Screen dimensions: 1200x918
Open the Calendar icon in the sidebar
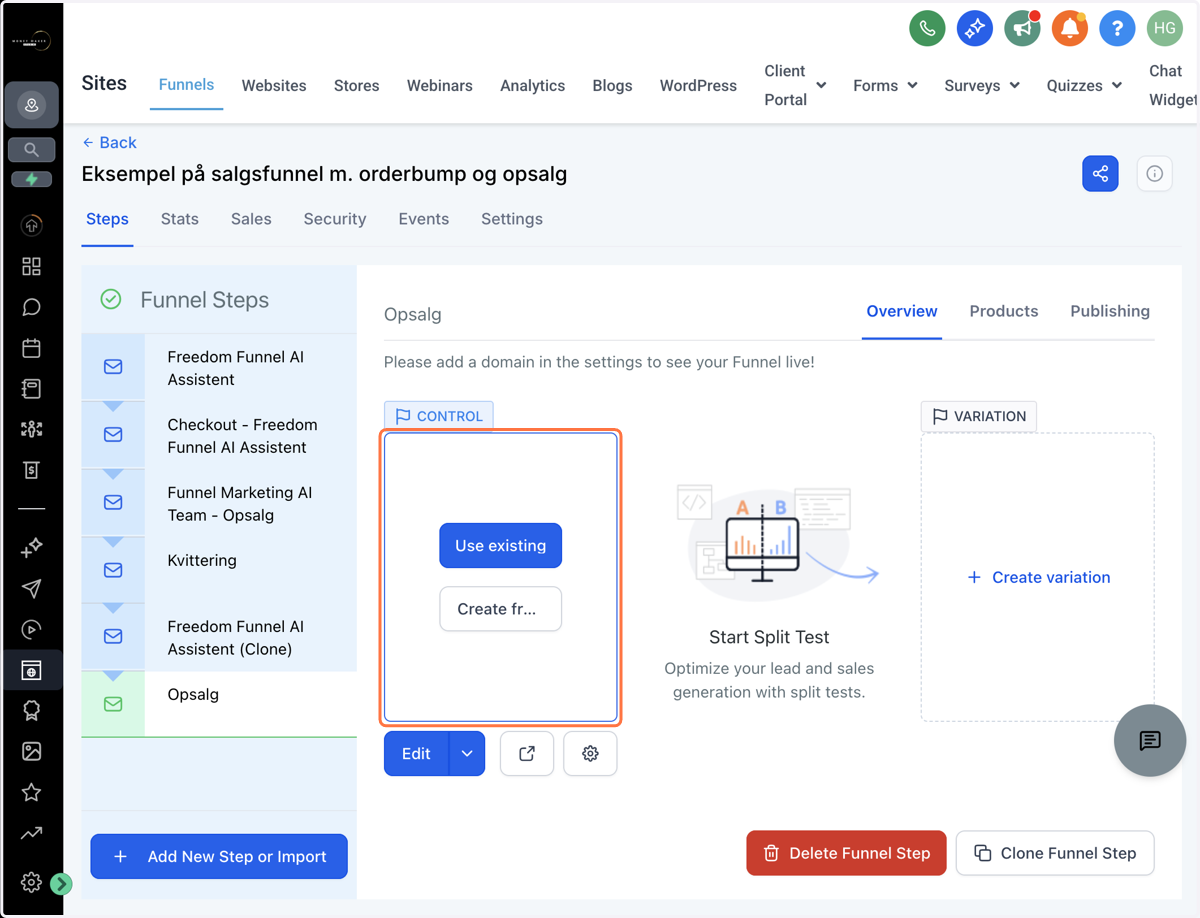(x=31, y=348)
